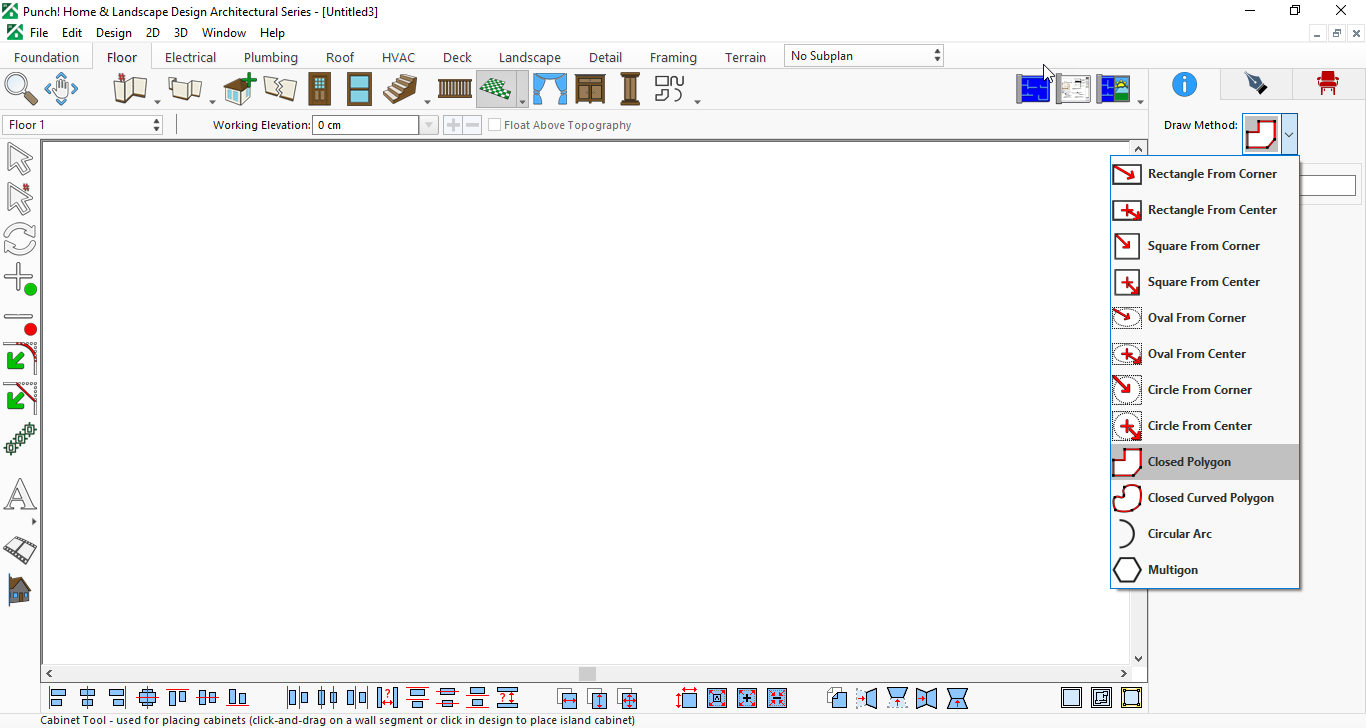Choose the Window tool icon
Viewport: 1366px width, 728px height.
[359, 89]
